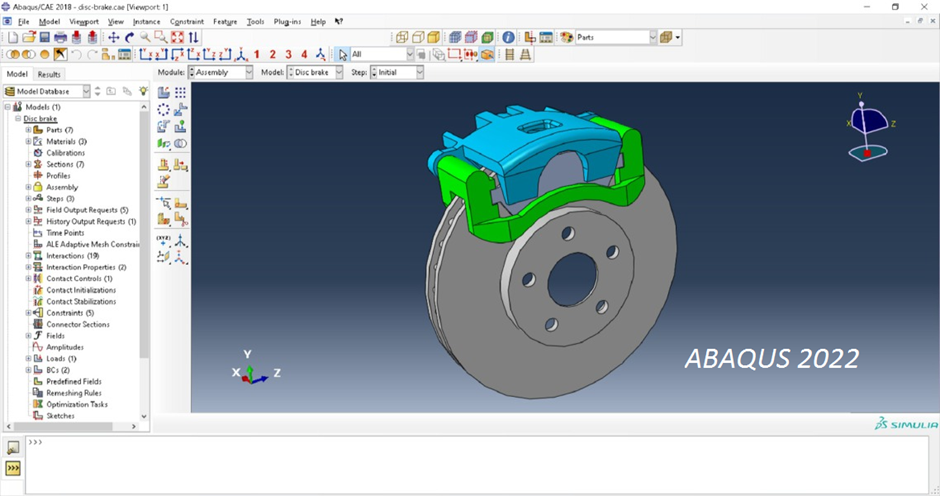The width and height of the screenshot is (940, 496).
Task: Click the Linear Pattern icon
Action: pyautogui.click(x=180, y=92)
